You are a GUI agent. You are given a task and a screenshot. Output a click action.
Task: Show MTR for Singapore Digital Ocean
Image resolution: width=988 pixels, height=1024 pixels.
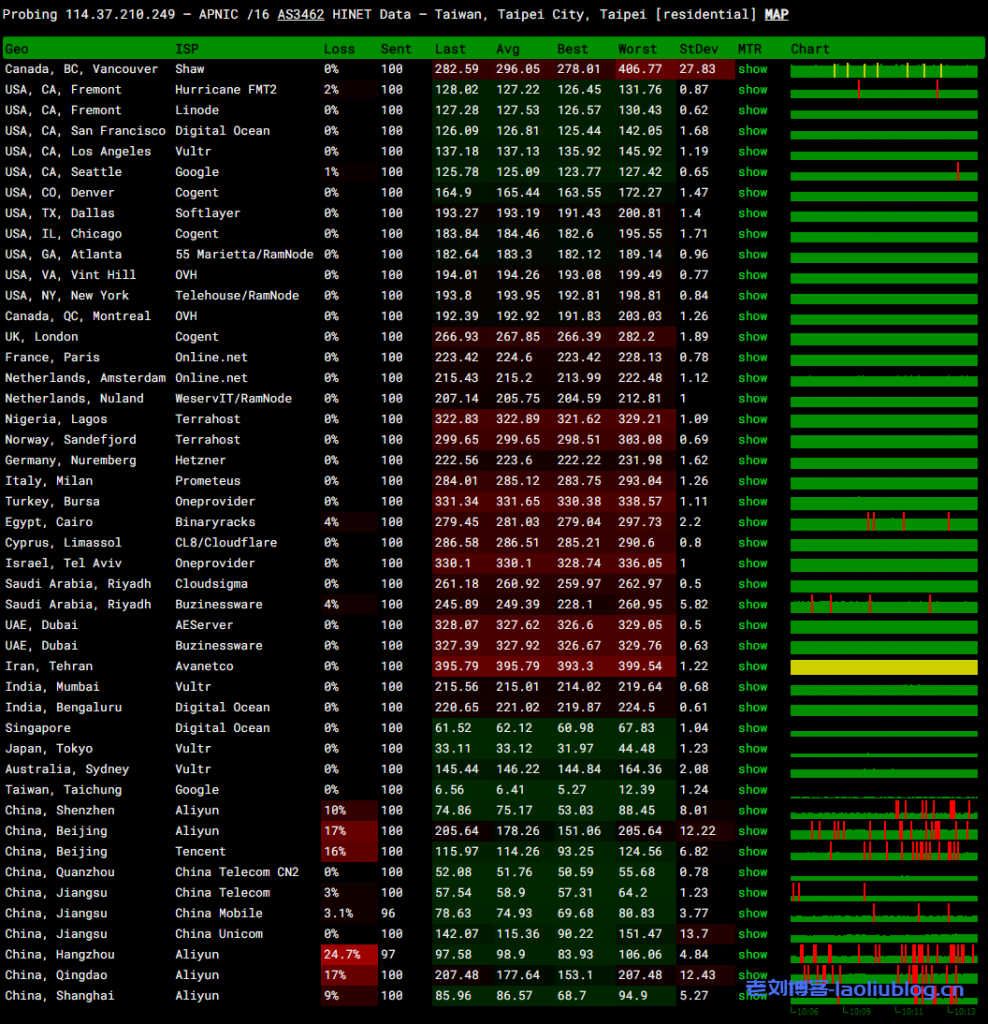(x=753, y=728)
